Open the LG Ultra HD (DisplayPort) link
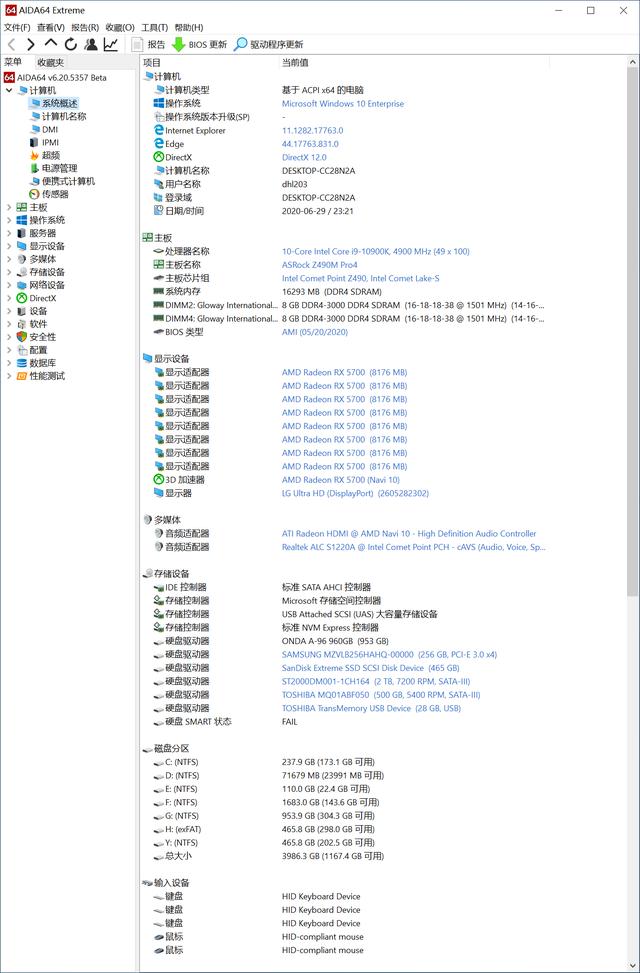The image size is (640, 973). coord(355,493)
